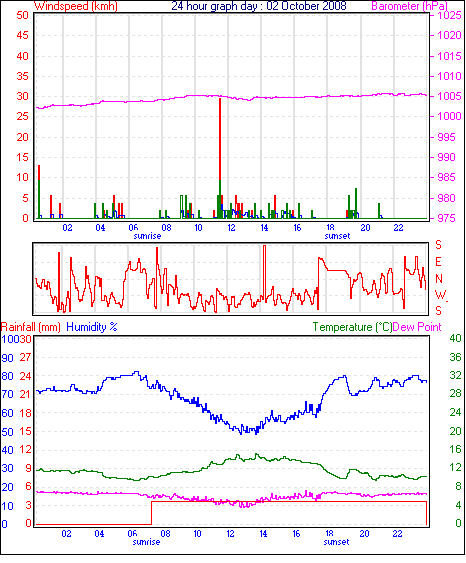Click the Dew Point legend label
Viewport: 466px width, 563px height.
[417, 327]
